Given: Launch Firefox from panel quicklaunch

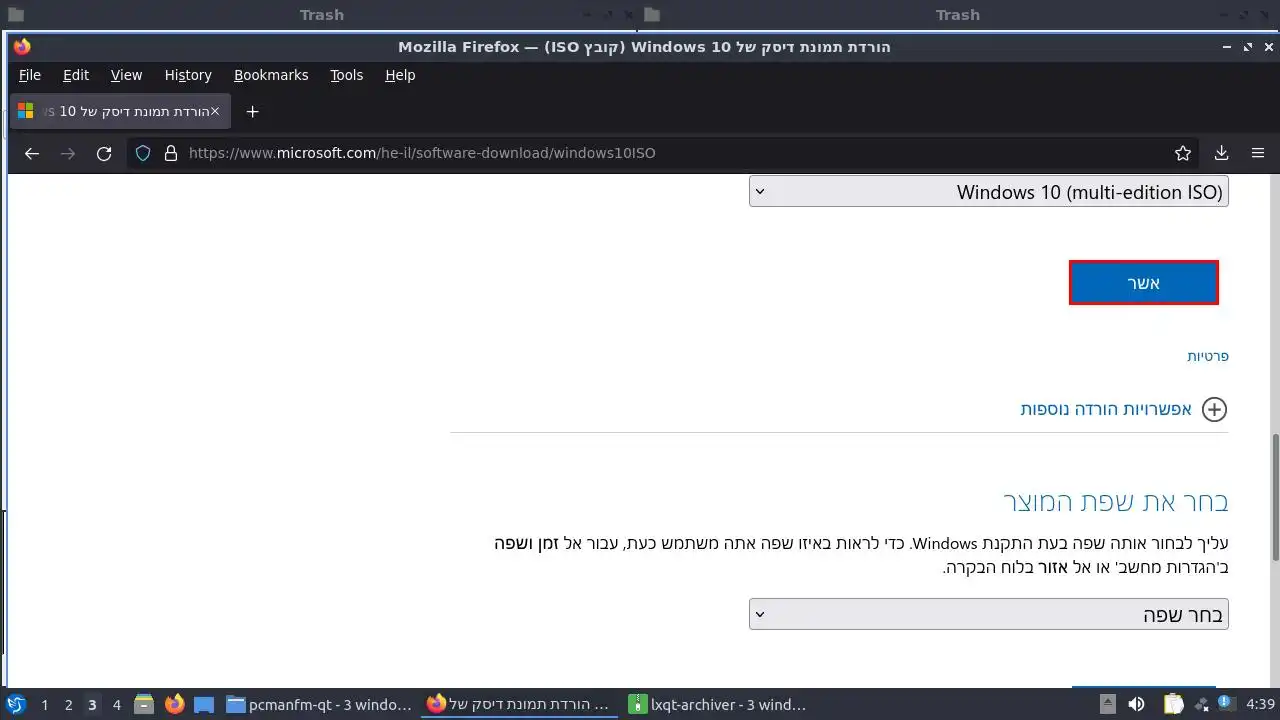Looking at the screenshot, I should point(174,705).
